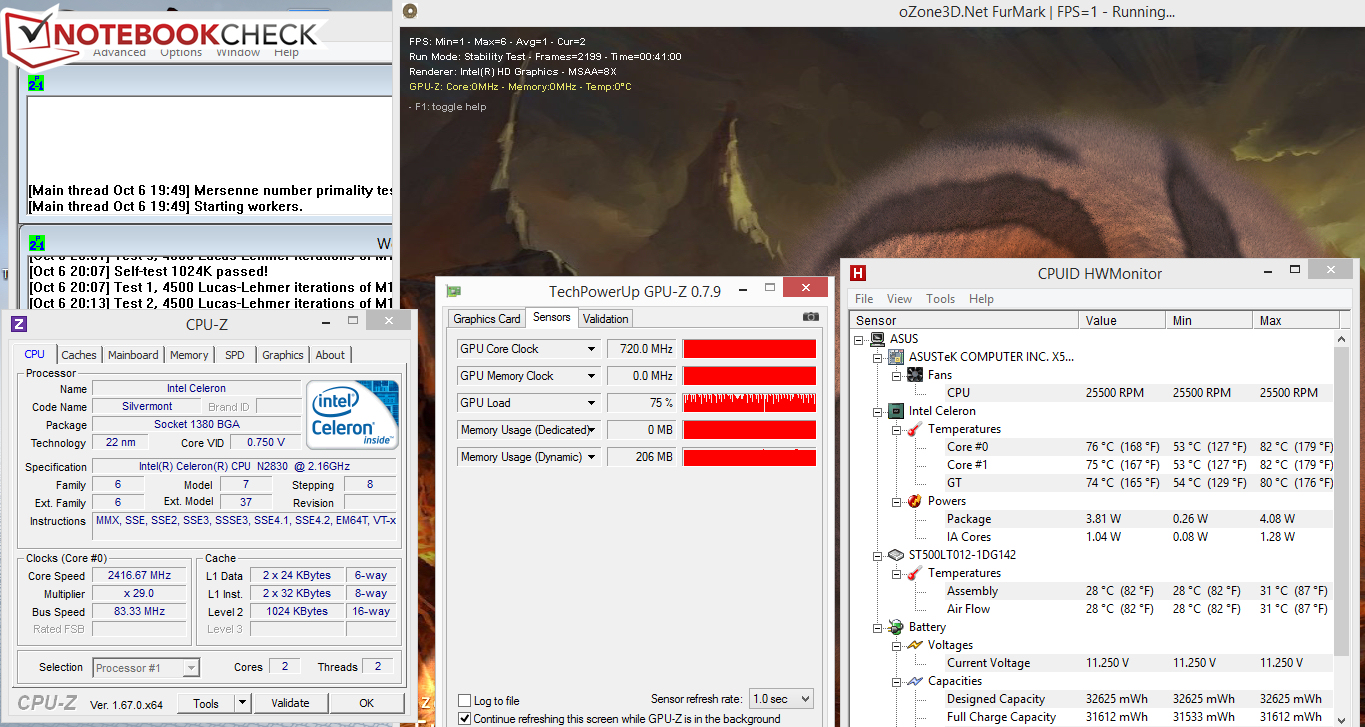
Task: Collapse the Intel Celeron tree node
Action: (879, 411)
